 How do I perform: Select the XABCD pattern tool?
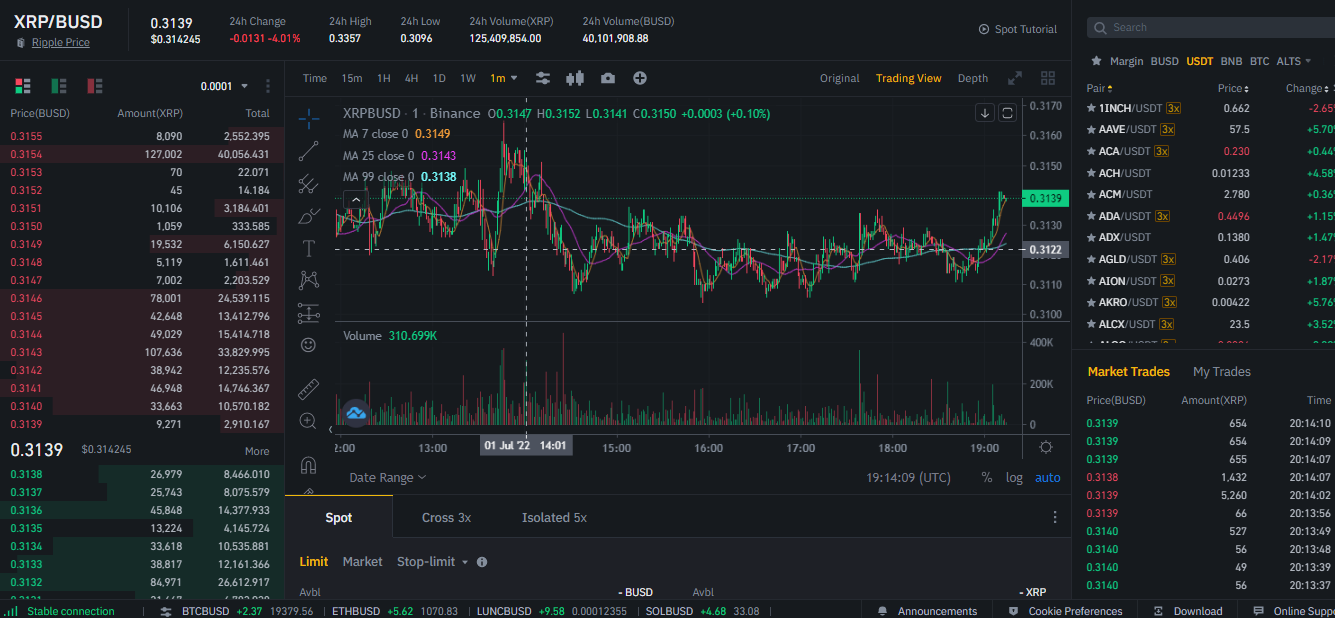pos(308,280)
